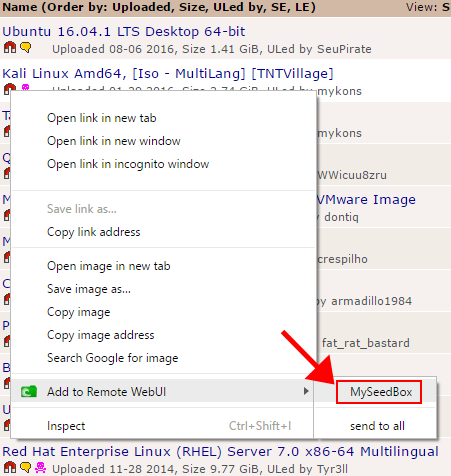Open the Kali Linux Amd64 torrent link
Viewport: 451px width, 476px height.
coord(168,74)
